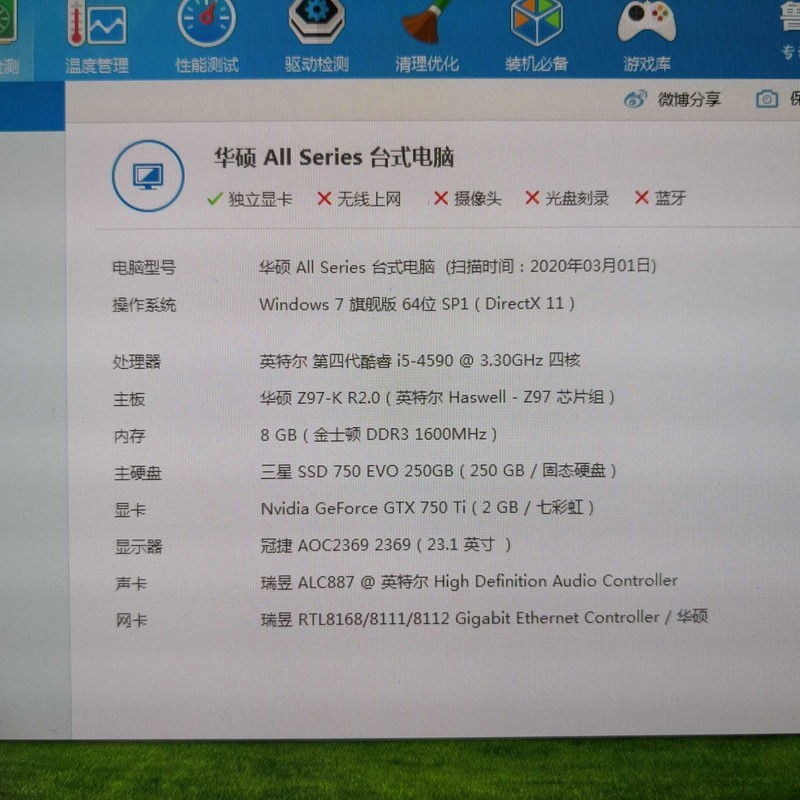
Task: Click the 华硕 Z97-K R2.0 motherboard value
Action: pyautogui.click(x=437, y=397)
